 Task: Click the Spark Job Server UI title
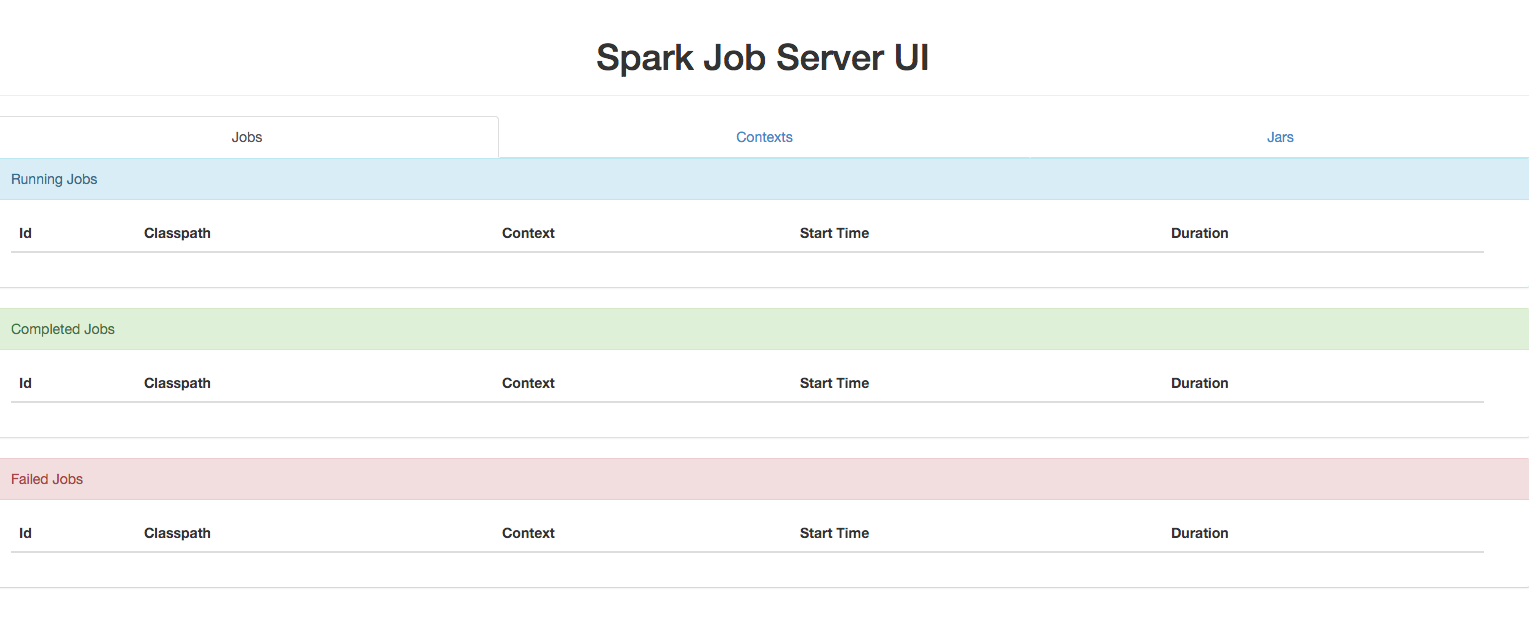coord(763,57)
